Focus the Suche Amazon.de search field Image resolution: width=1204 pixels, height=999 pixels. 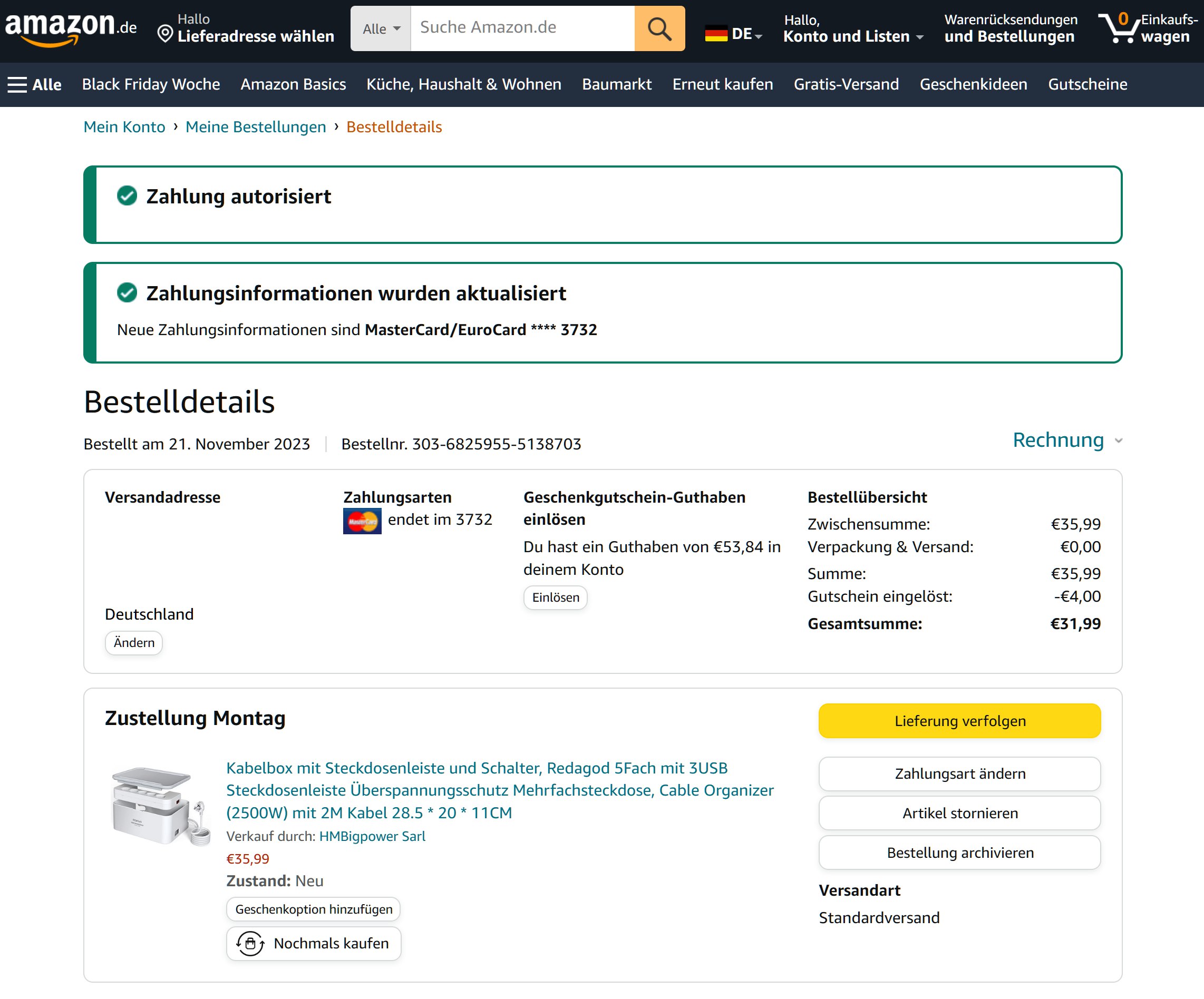522,28
